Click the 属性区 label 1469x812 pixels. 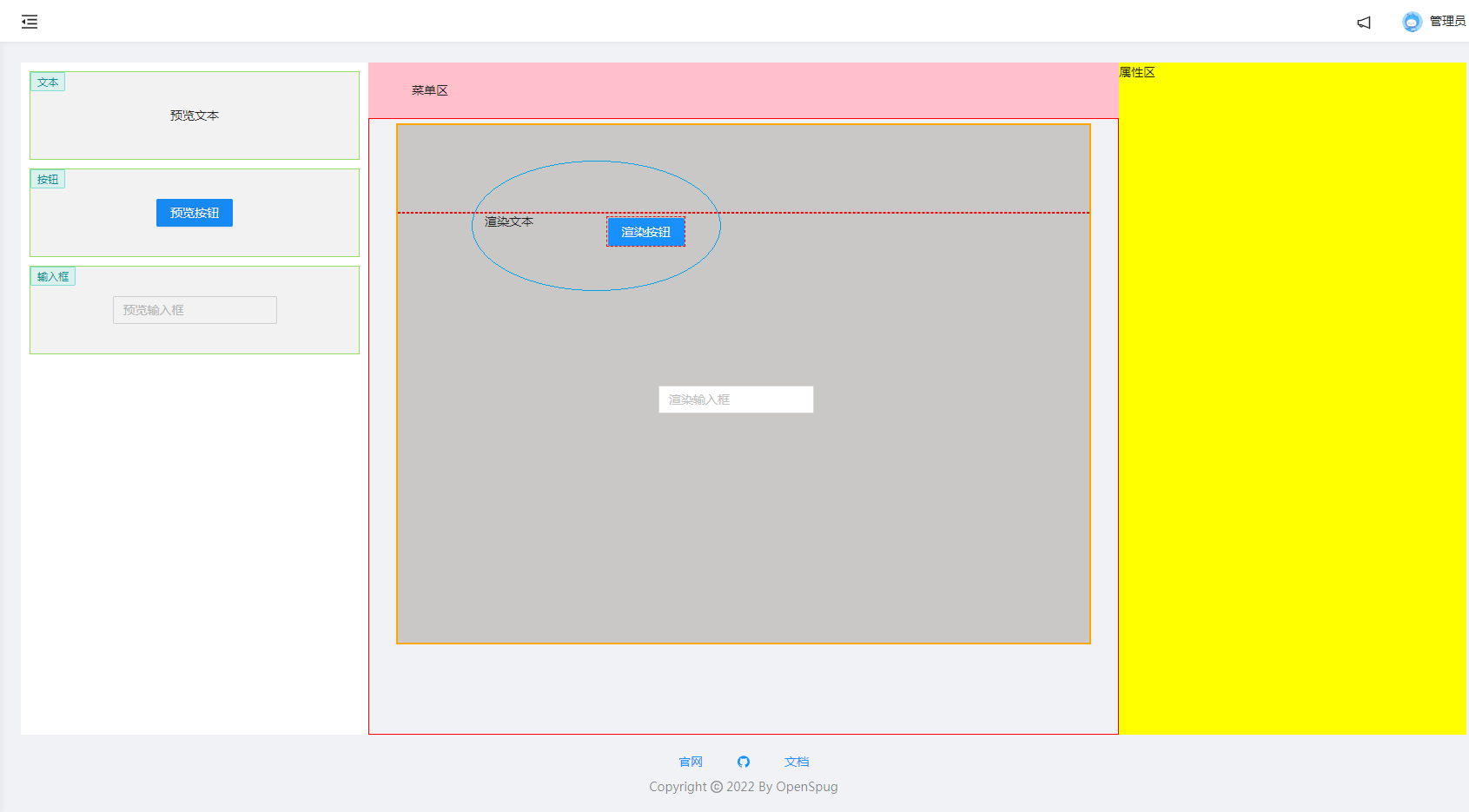(1137, 72)
